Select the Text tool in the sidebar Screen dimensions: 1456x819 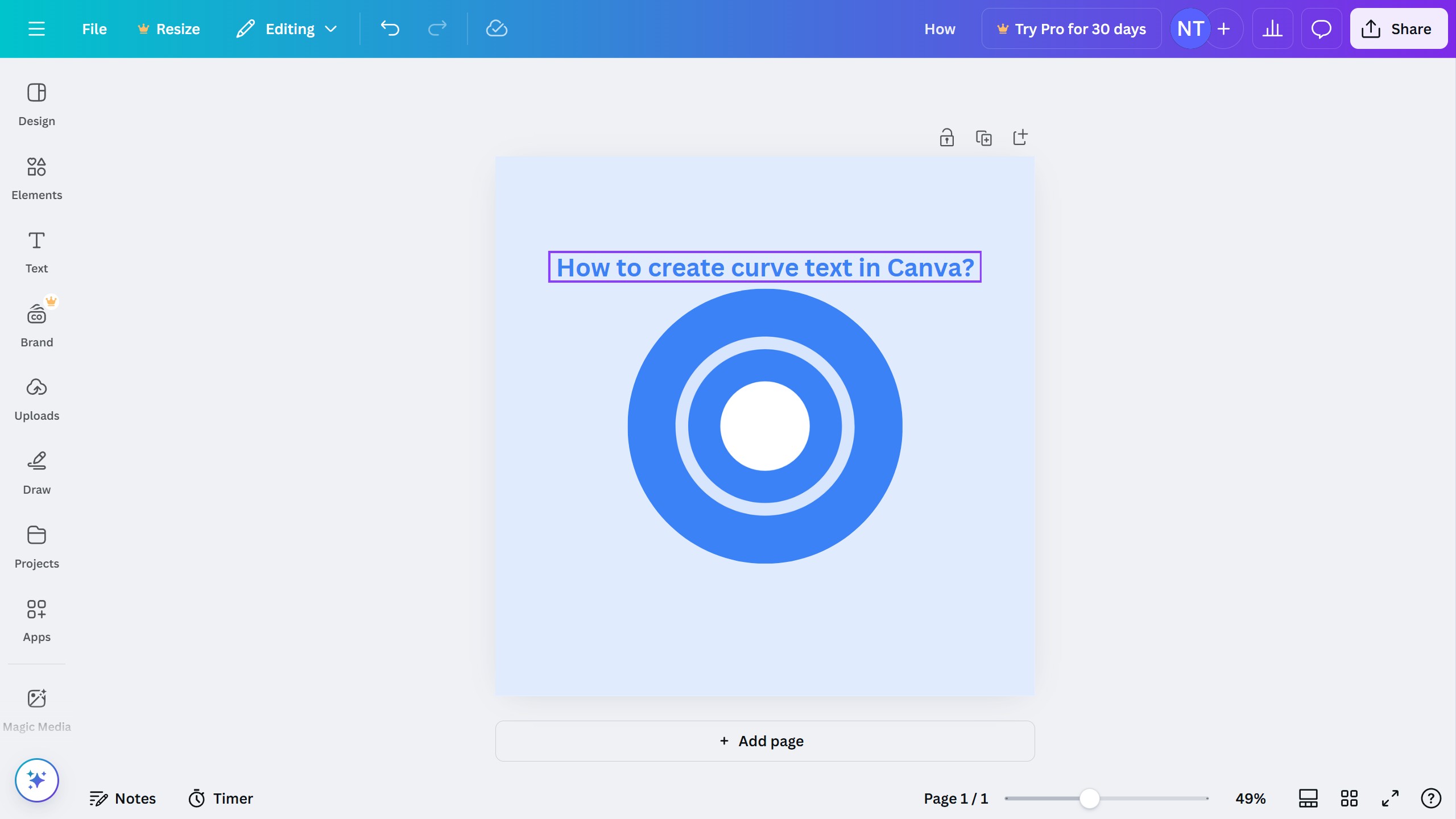point(36,251)
